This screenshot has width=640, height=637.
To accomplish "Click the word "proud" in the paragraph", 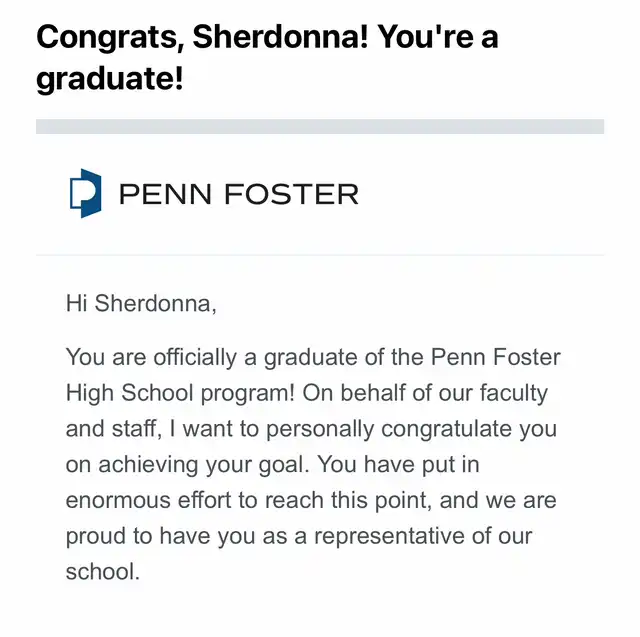I will pyautogui.click(x=94, y=536).
